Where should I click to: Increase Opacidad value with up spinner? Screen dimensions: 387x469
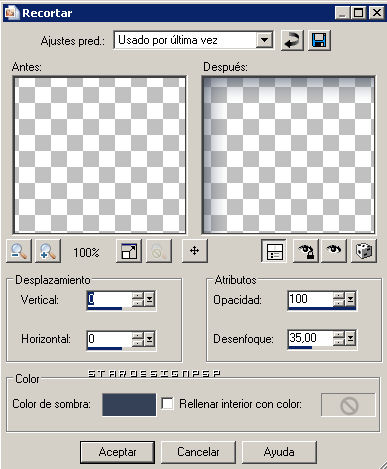[x=339, y=295]
